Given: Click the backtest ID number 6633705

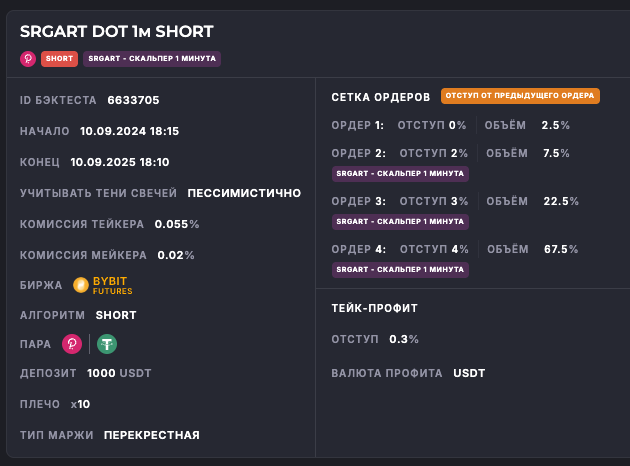Looking at the screenshot, I should (132, 100).
